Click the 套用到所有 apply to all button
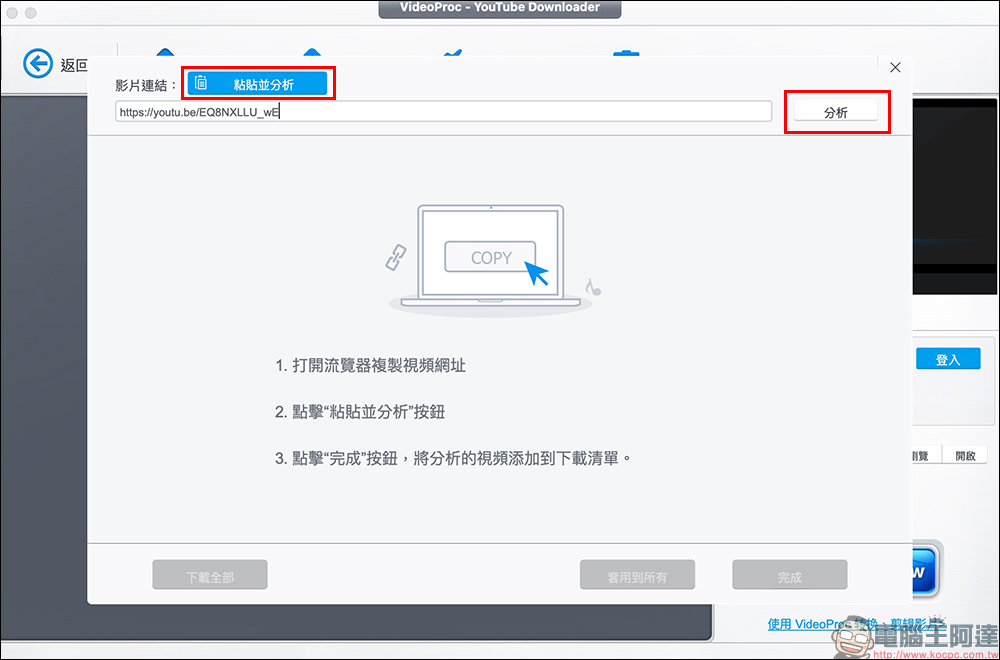The image size is (1000, 660). click(637, 575)
